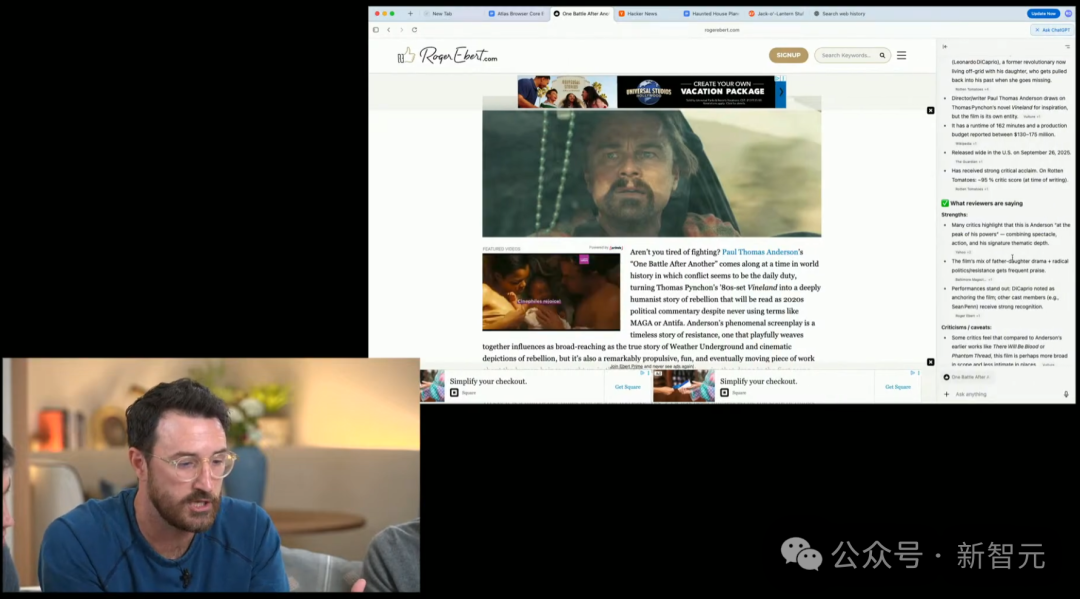This screenshot has width=1080, height=599.
Task: Click the search magnifier icon
Action: tap(882, 56)
